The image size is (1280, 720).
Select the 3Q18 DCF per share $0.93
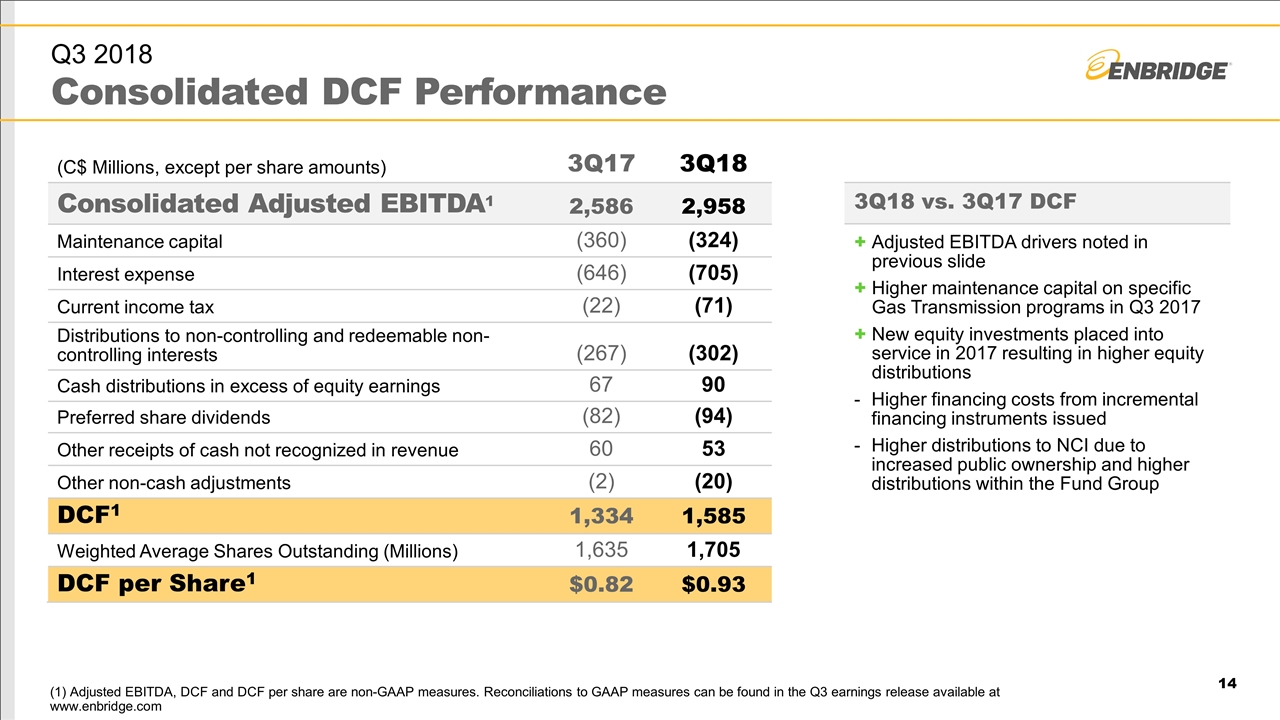pyautogui.click(x=713, y=584)
